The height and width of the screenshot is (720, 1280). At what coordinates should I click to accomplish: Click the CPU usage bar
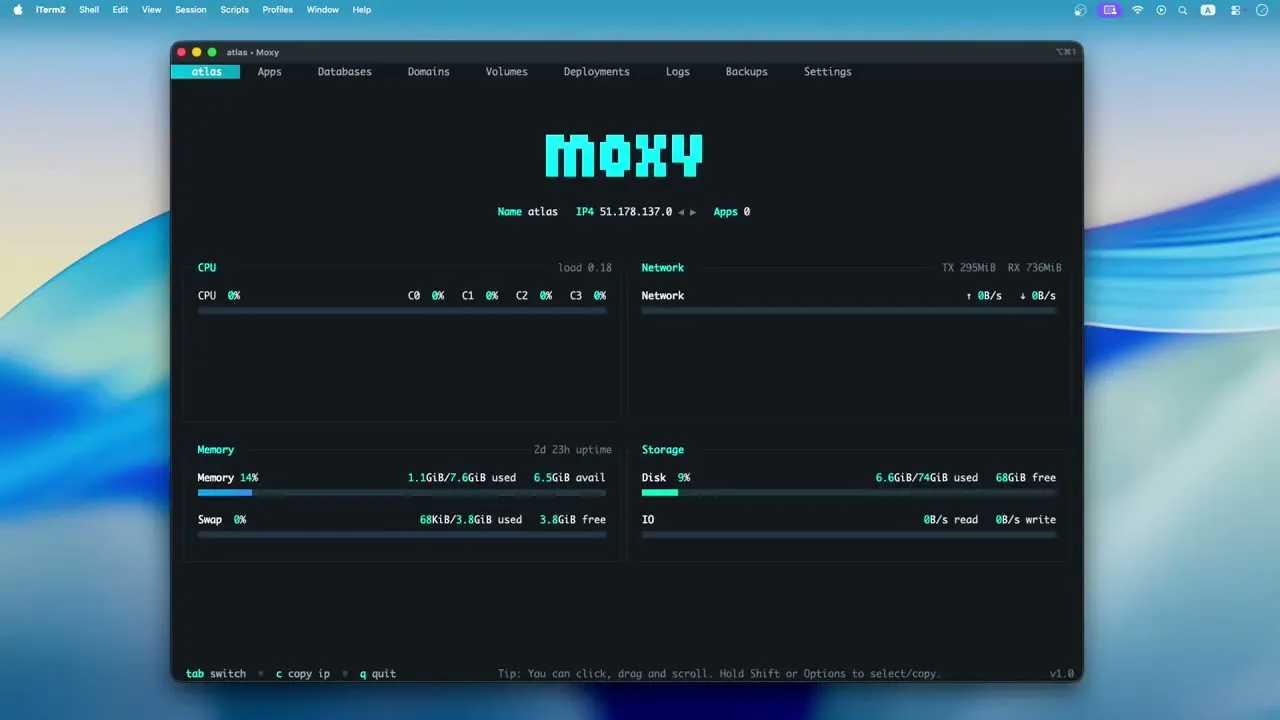click(402, 311)
